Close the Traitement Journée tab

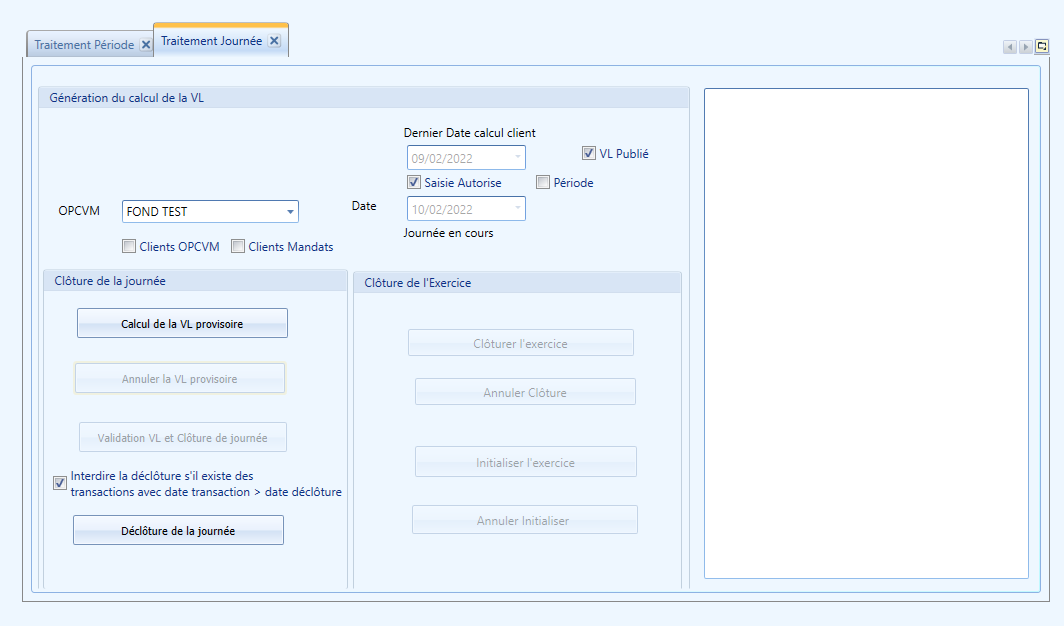point(274,41)
